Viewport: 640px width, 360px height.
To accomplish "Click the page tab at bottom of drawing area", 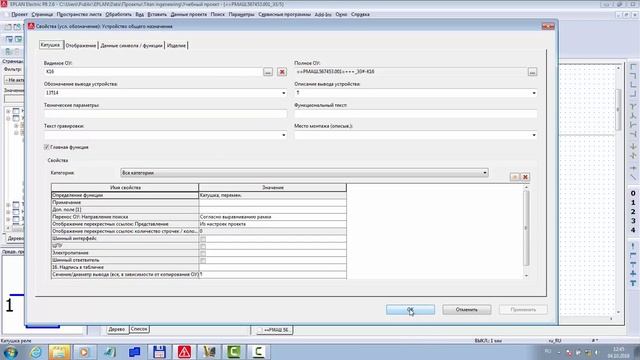I will tap(275, 330).
